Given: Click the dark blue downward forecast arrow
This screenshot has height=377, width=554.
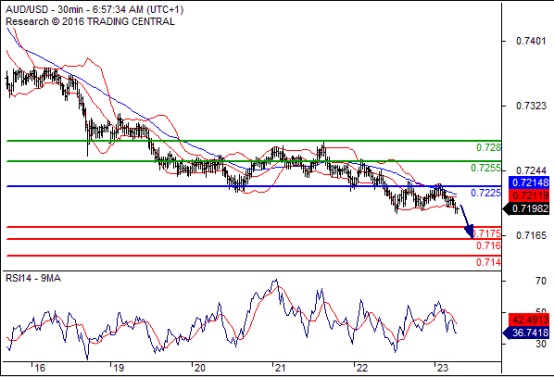Looking at the screenshot, I should pyautogui.click(x=467, y=220).
